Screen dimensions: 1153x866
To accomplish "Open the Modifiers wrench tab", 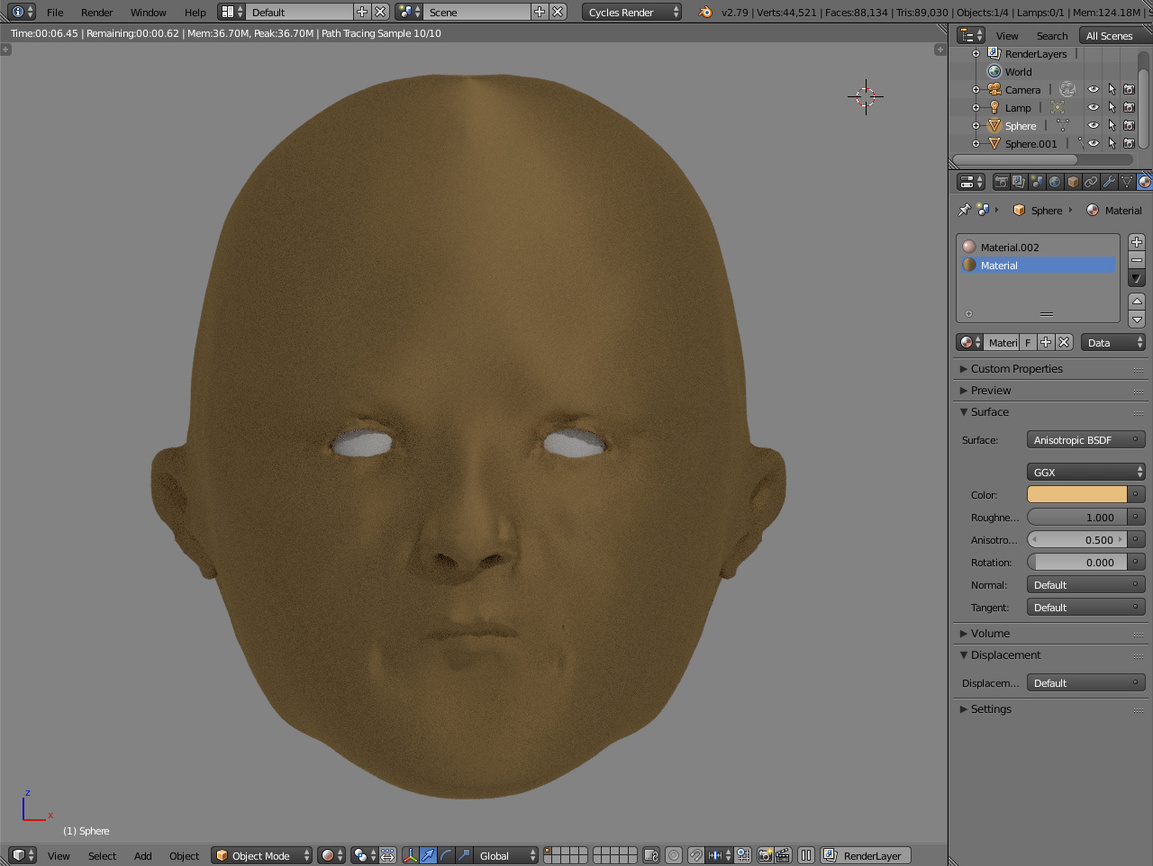I will coord(1109,182).
